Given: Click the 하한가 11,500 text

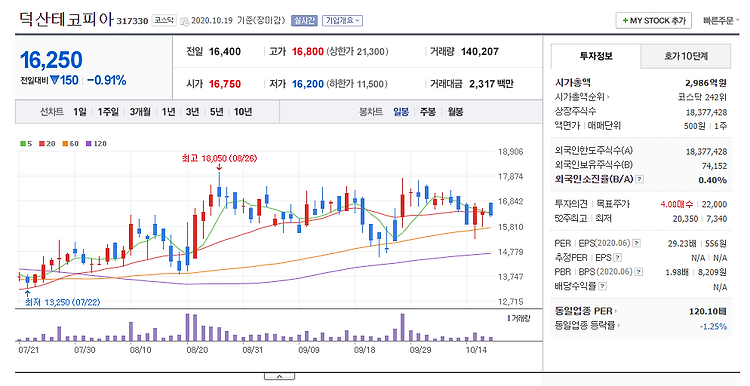Looking at the screenshot, I should (357, 84).
